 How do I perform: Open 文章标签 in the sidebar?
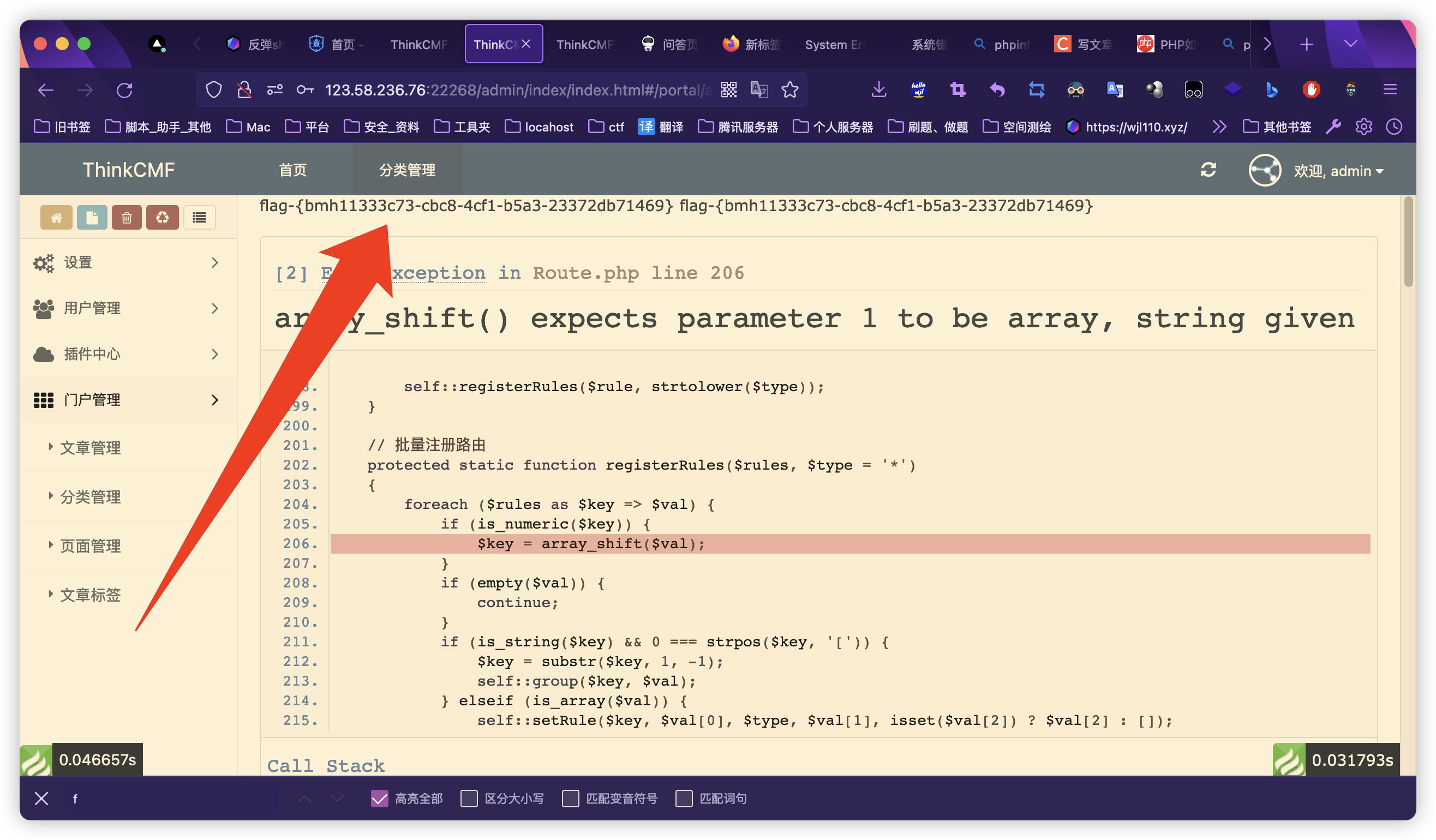90,595
